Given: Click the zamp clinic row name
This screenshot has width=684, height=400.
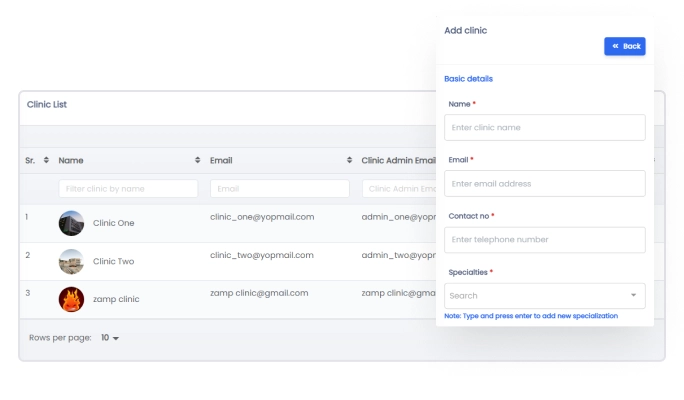Looking at the screenshot, I should coord(116,299).
